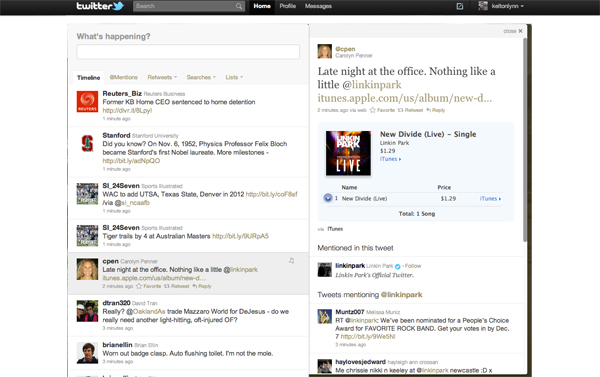This screenshot has width=600, height=377.
Task: Click Carolyn Penner avatar in detail pane
Action: 324,51
